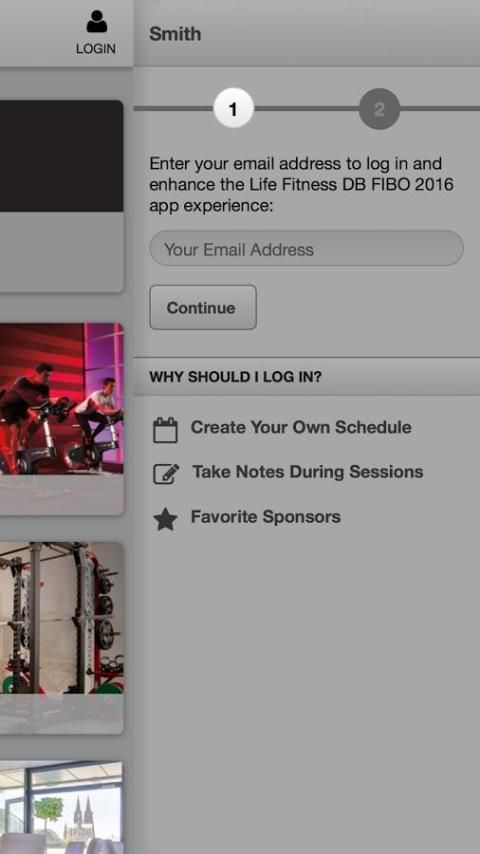The image size is (480, 854).
Task: Click the pencil note icon
Action: click(x=166, y=474)
